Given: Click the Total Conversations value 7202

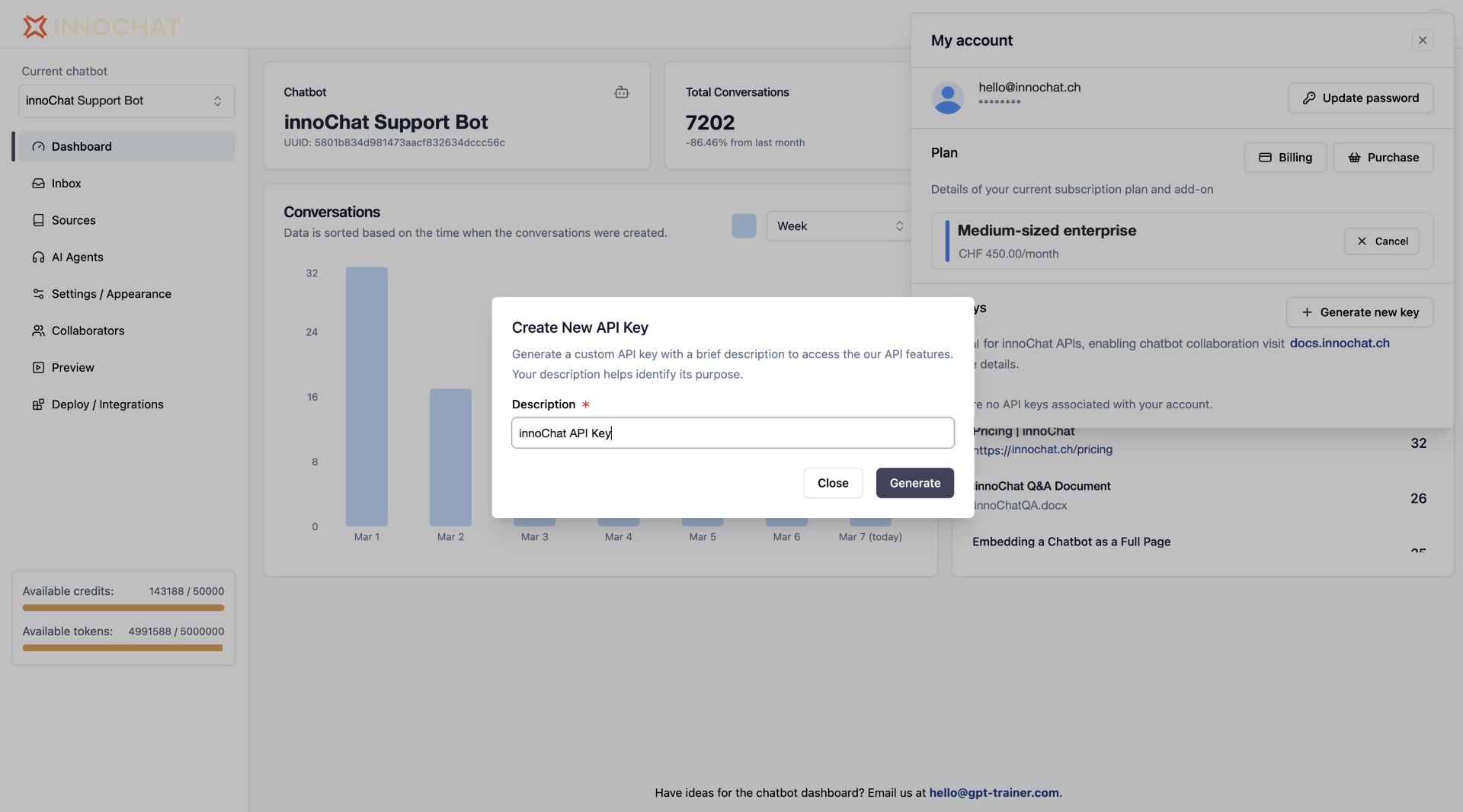Looking at the screenshot, I should (710, 123).
